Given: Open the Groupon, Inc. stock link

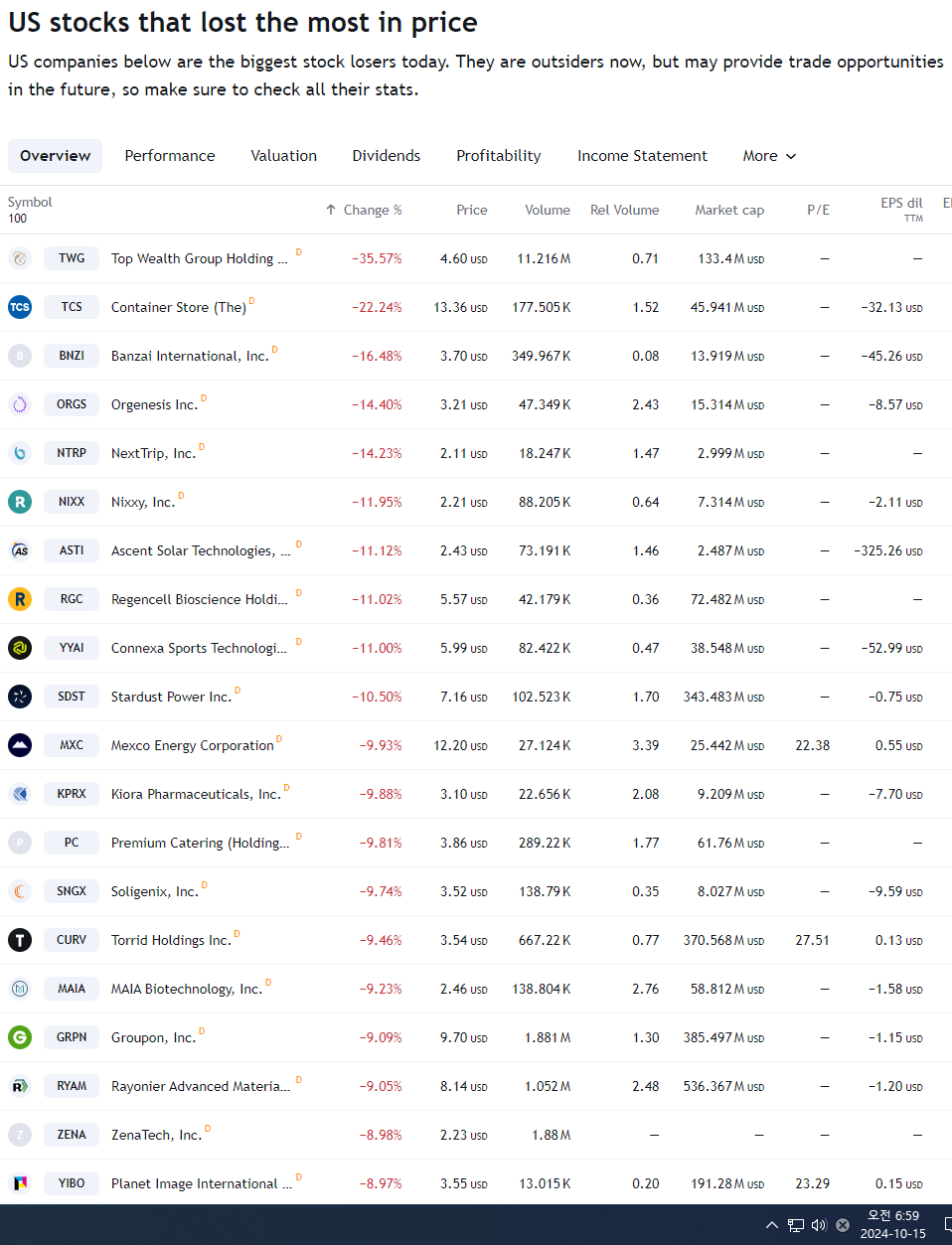Looking at the screenshot, I should click(154, 1037).
